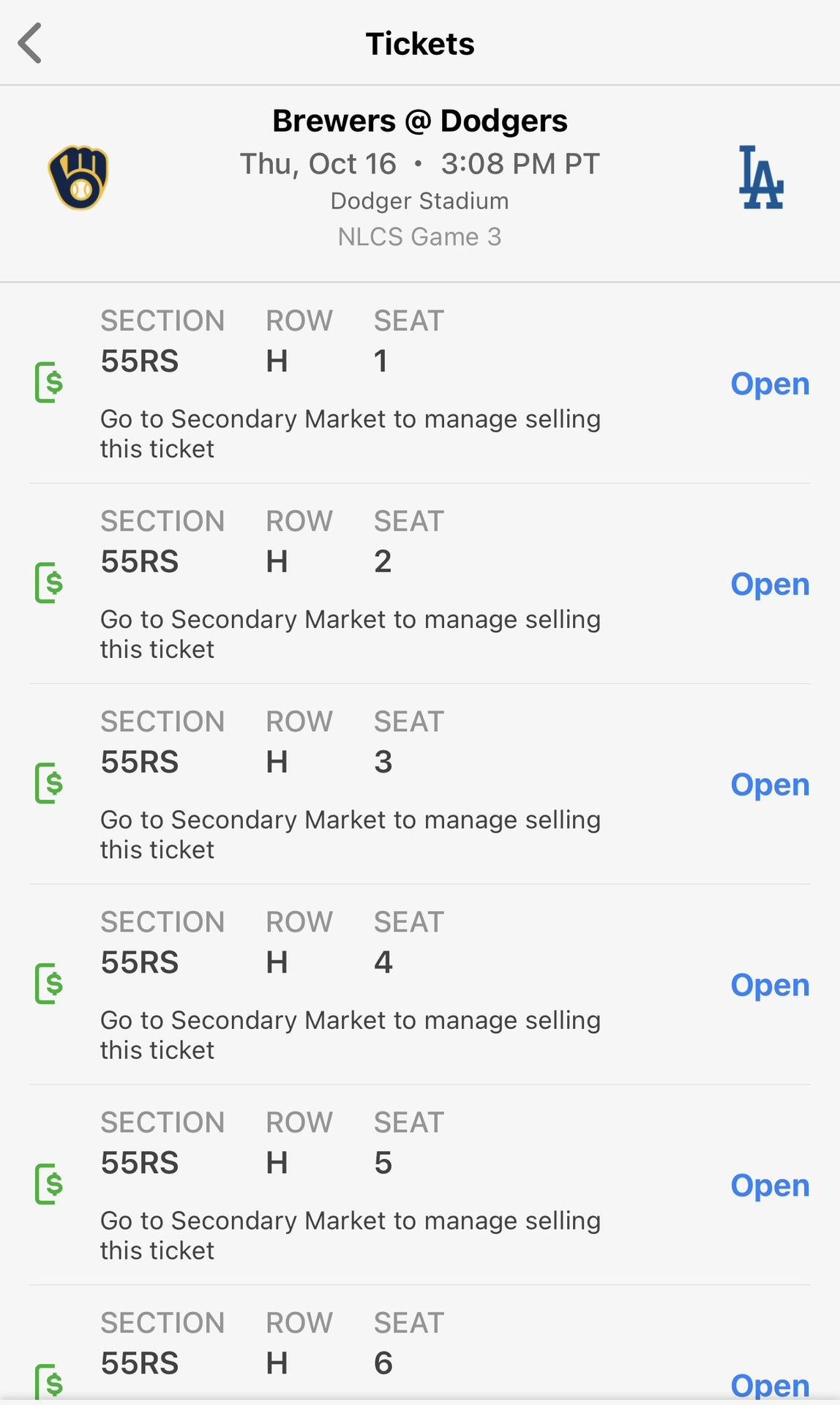Viewport: 840px width, 1405px height.
Task: Open the ticket for seat 1
Action: click(770, 383)
